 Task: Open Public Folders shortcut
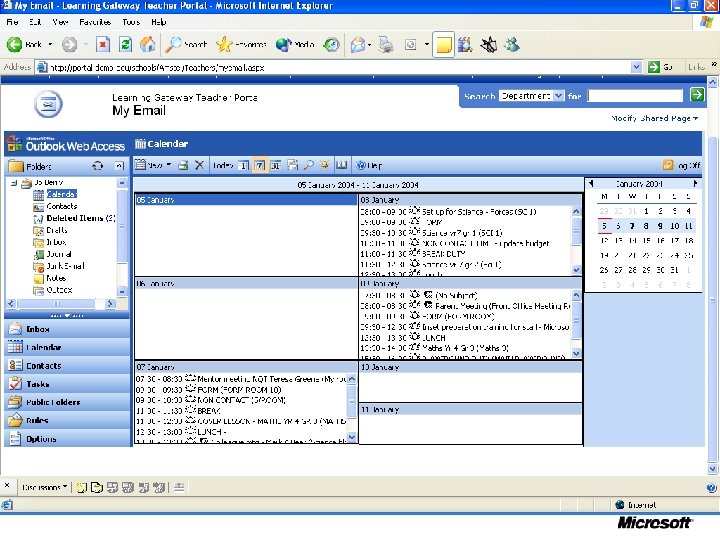(x=67, y=402)
